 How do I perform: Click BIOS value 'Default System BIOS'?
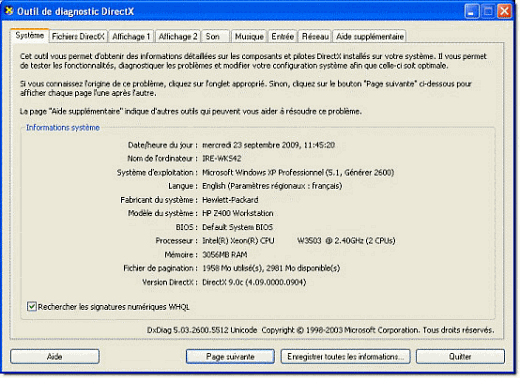237,227
